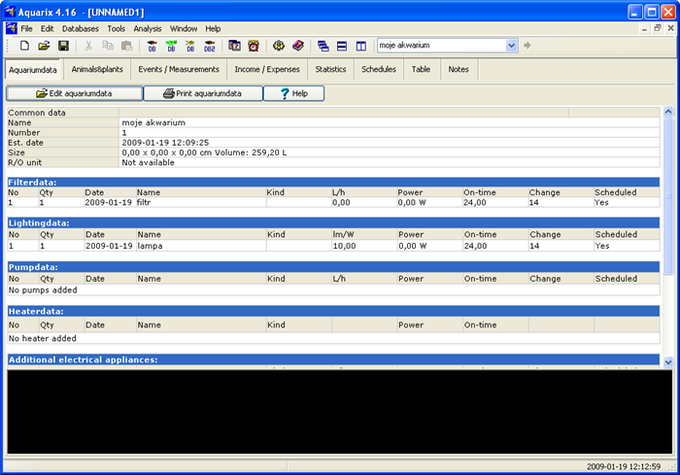
Task: Switch to the Animals&plants tab
Action: click(97, 69)
